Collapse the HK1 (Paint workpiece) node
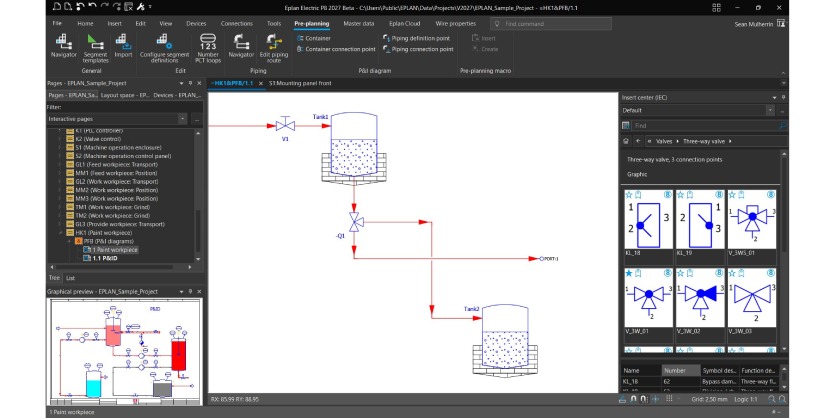836x418 pixels. pos(60,232)
